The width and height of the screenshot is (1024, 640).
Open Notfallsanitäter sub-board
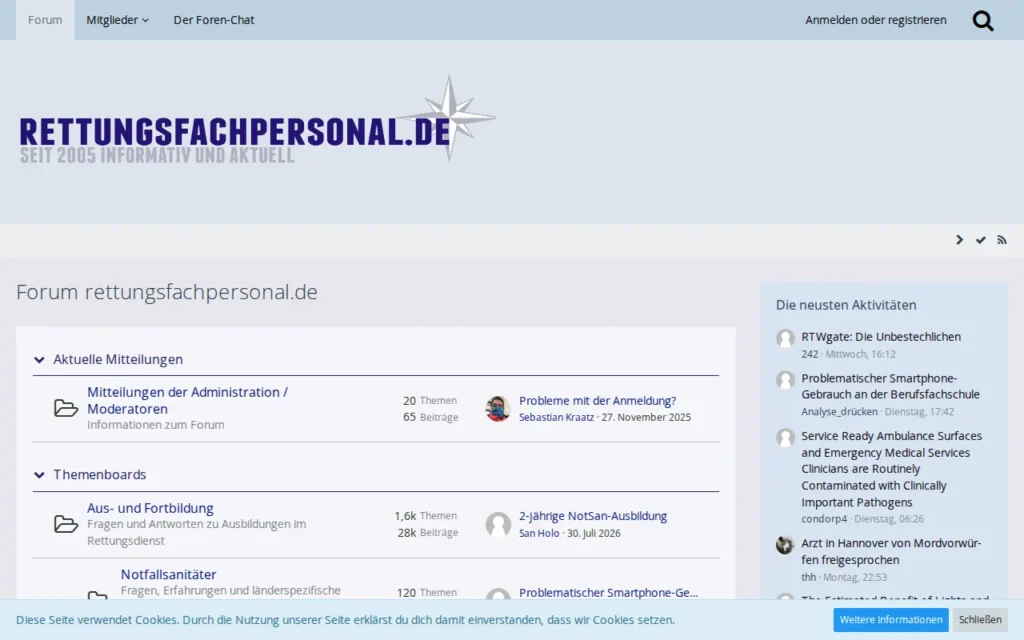coord(168,575)
